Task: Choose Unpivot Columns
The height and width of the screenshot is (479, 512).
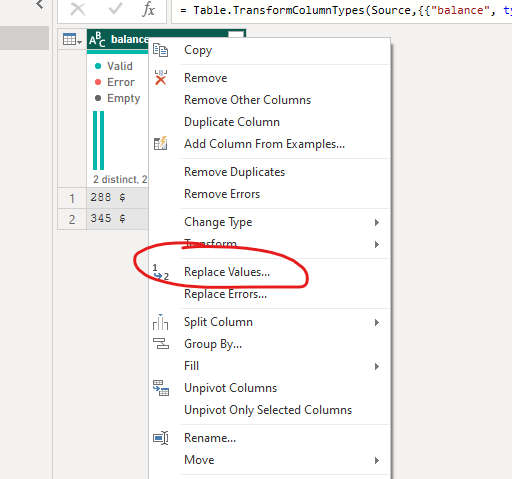Action: [x=269, y=388]
